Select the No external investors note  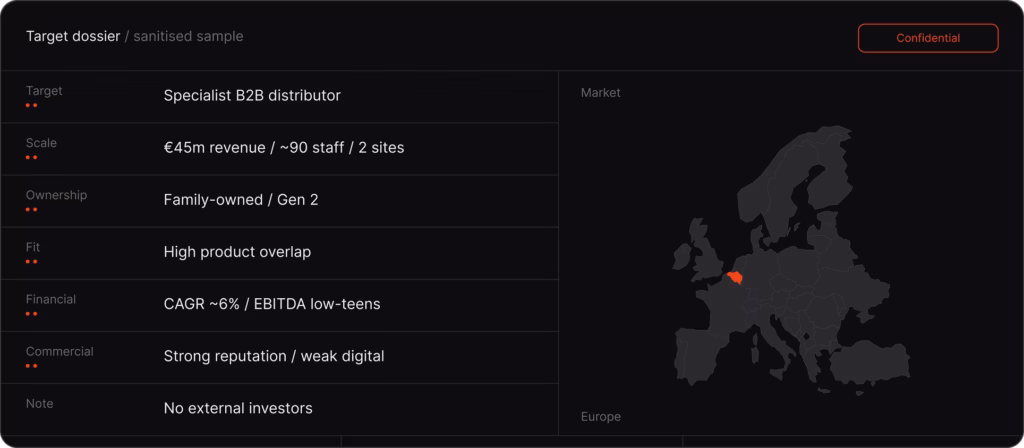tap(238, 409)
